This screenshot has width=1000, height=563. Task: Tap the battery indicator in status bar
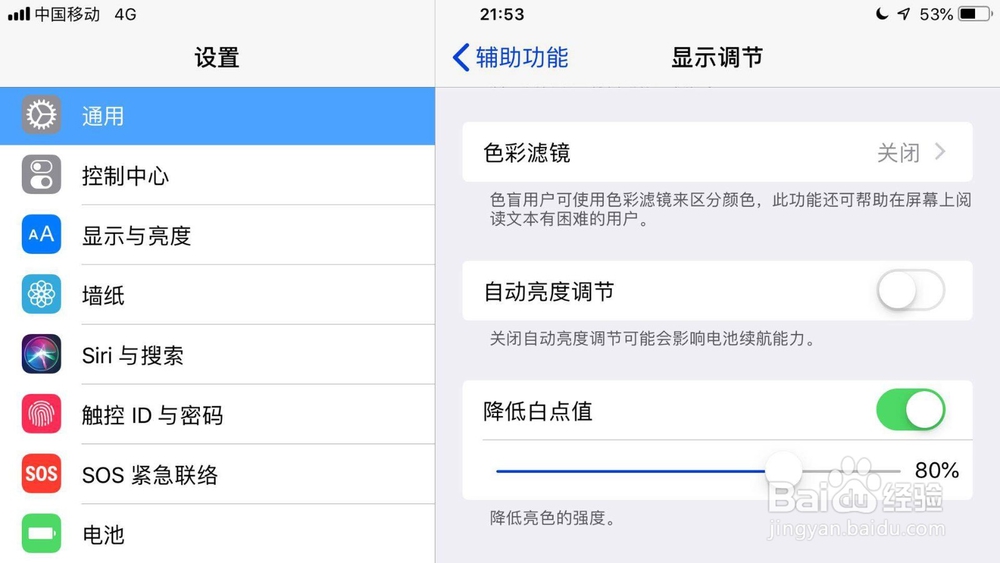[972, 14]
